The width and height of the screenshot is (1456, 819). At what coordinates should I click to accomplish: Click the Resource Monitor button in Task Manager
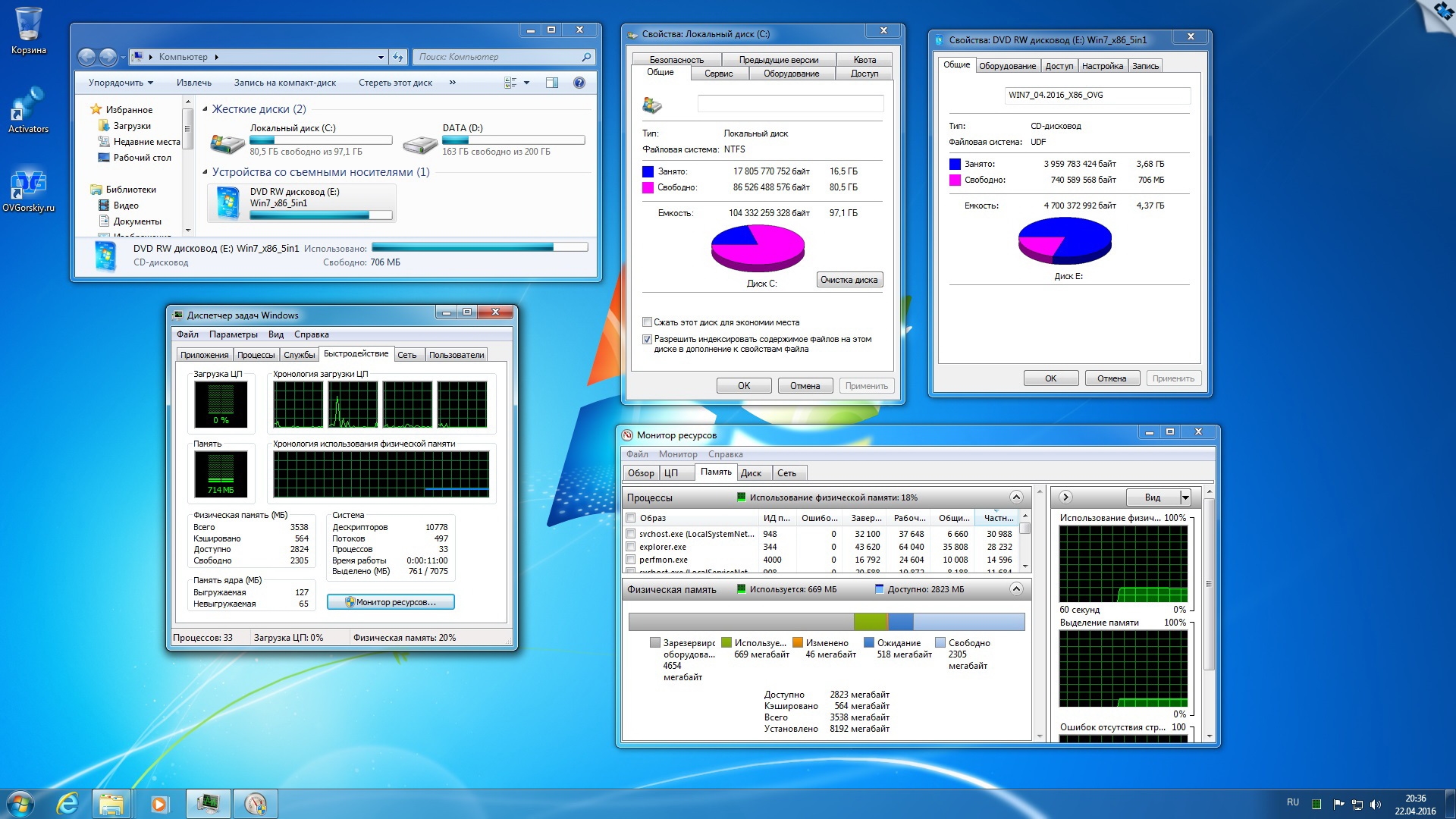tap(391, 602)
